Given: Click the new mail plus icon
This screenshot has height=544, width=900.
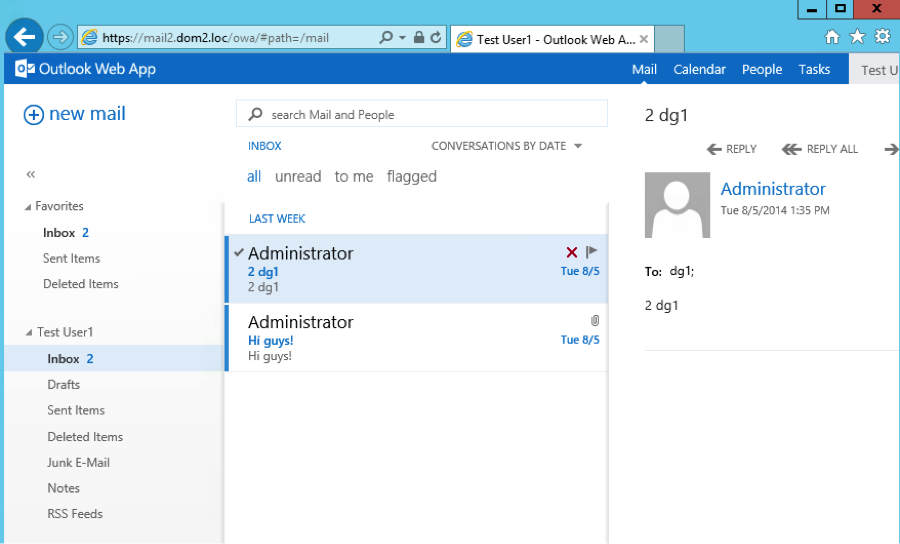Looking at the screenshot, I should click(34, 115).
